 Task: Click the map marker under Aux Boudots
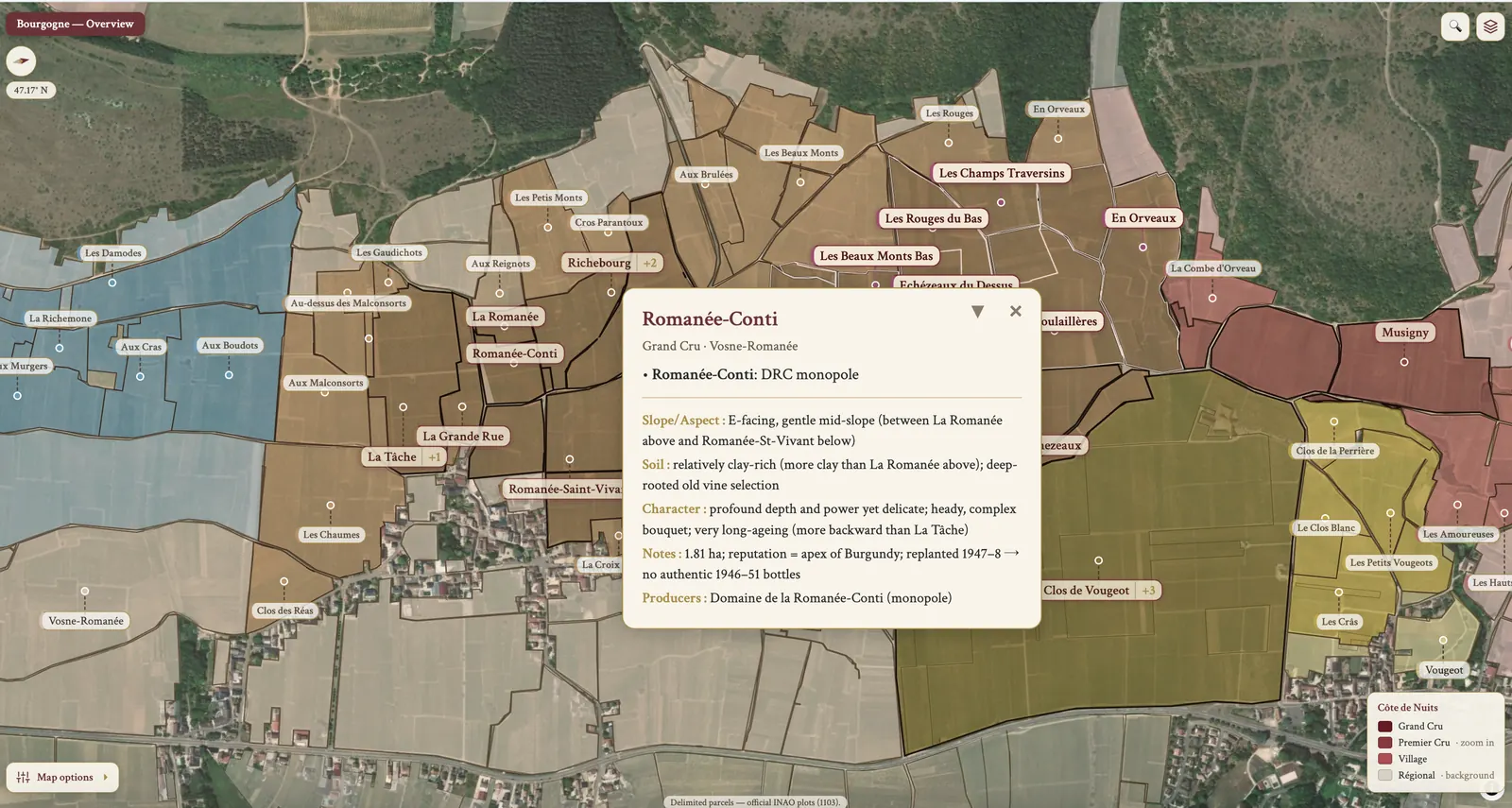229,375
